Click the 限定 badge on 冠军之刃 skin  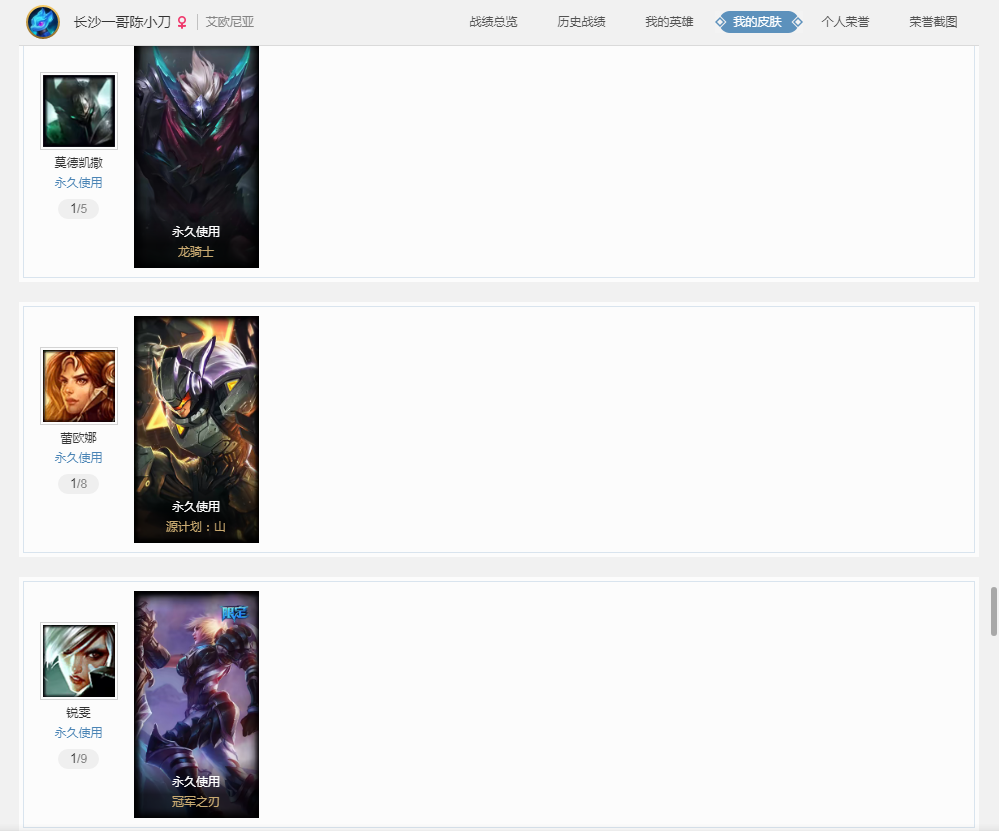(234, 613)
